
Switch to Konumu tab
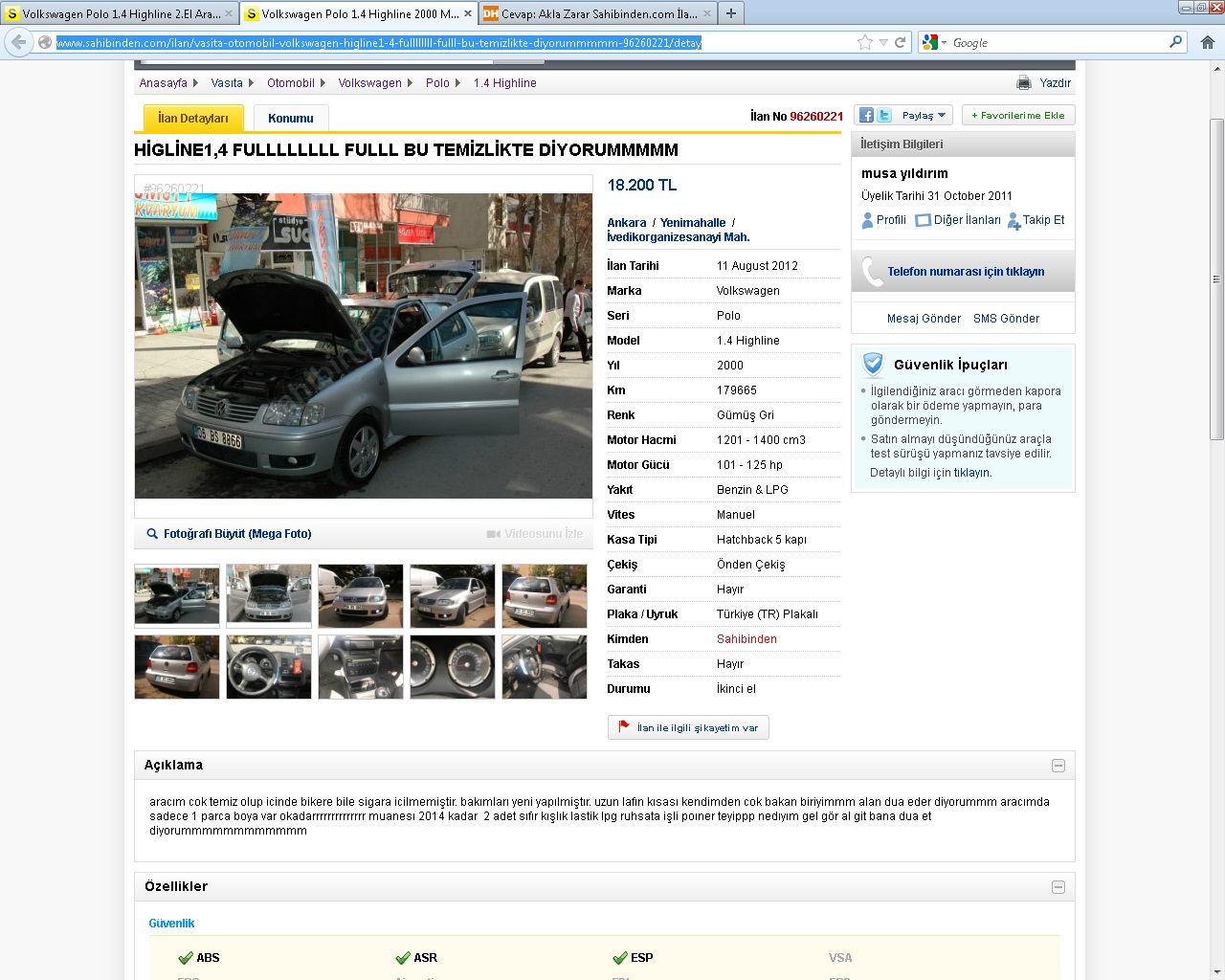coord(291,118)
